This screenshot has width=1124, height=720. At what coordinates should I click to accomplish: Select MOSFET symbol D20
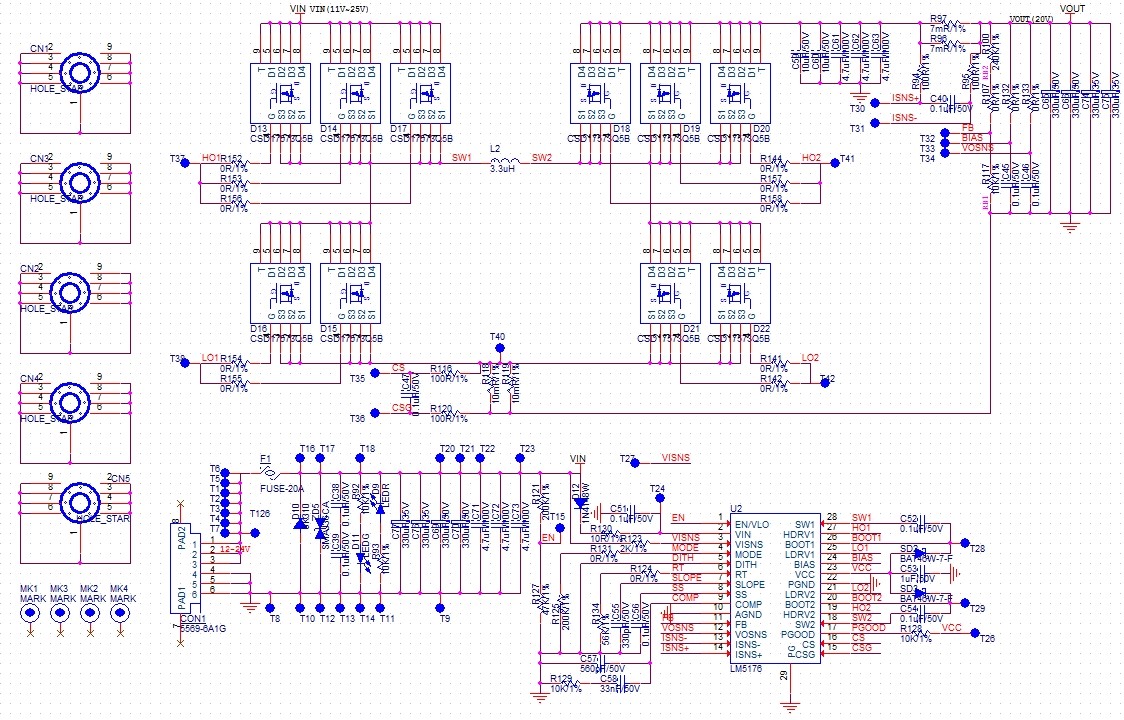tap(741, 93)
